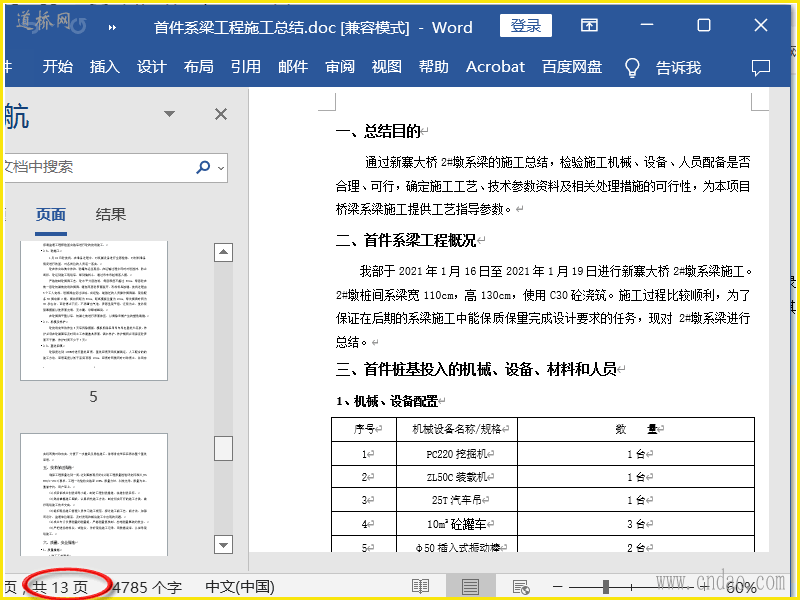Select the page 6 thumbnail below
The width and height of the screenshot is (800, 600).
tap(94, 494)
